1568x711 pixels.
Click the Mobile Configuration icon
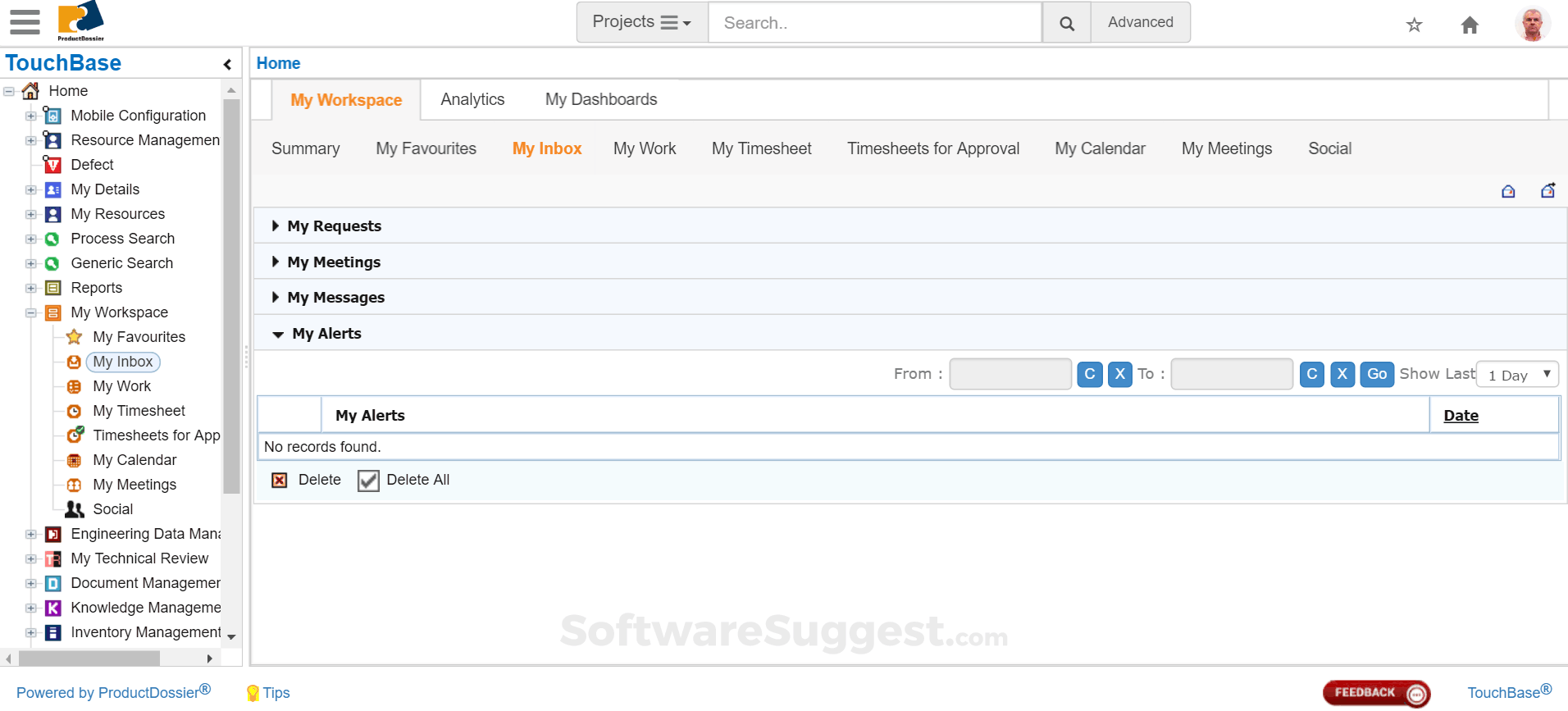point(52,116)
